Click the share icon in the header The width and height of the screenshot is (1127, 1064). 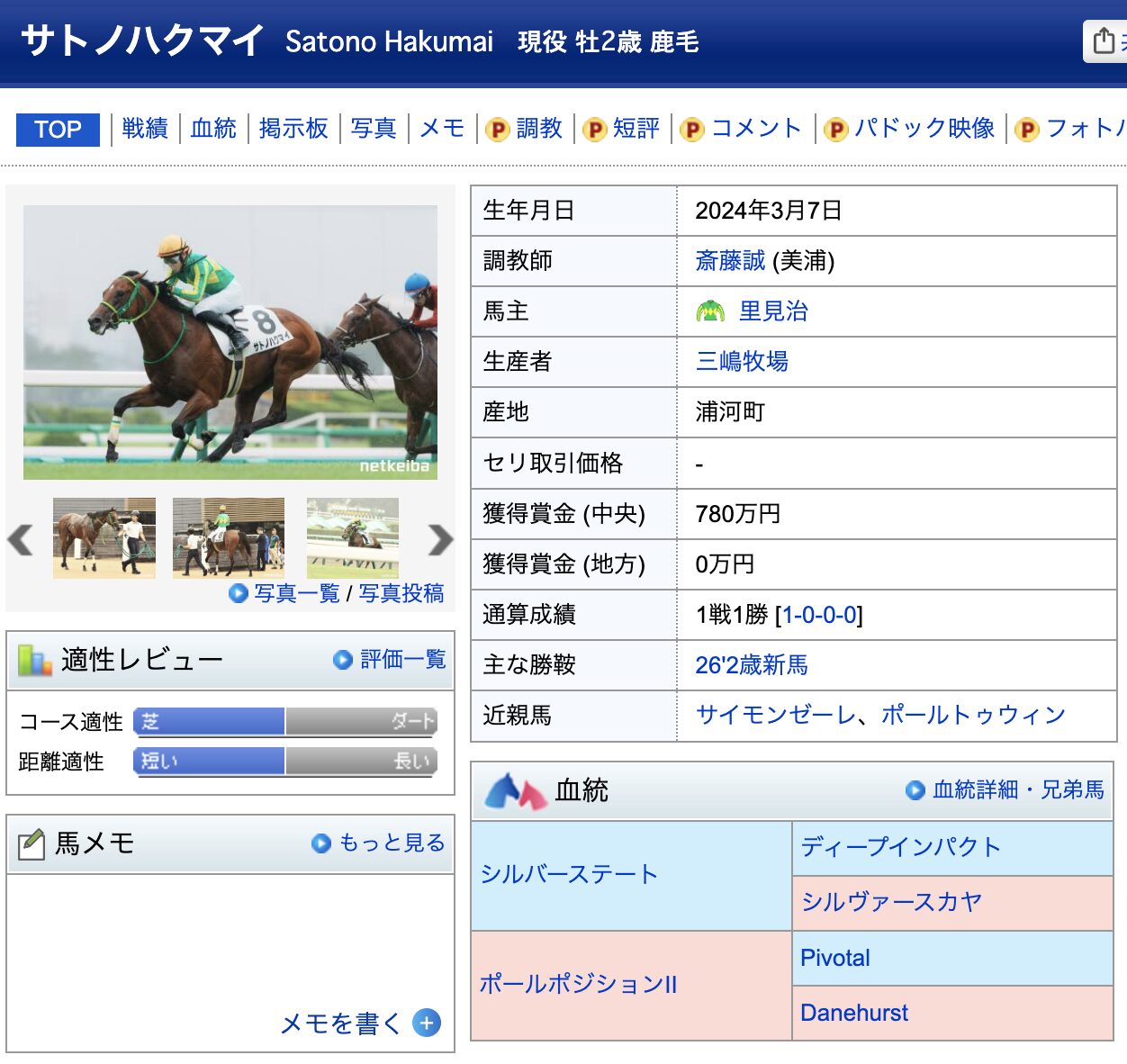point(1104,41)
